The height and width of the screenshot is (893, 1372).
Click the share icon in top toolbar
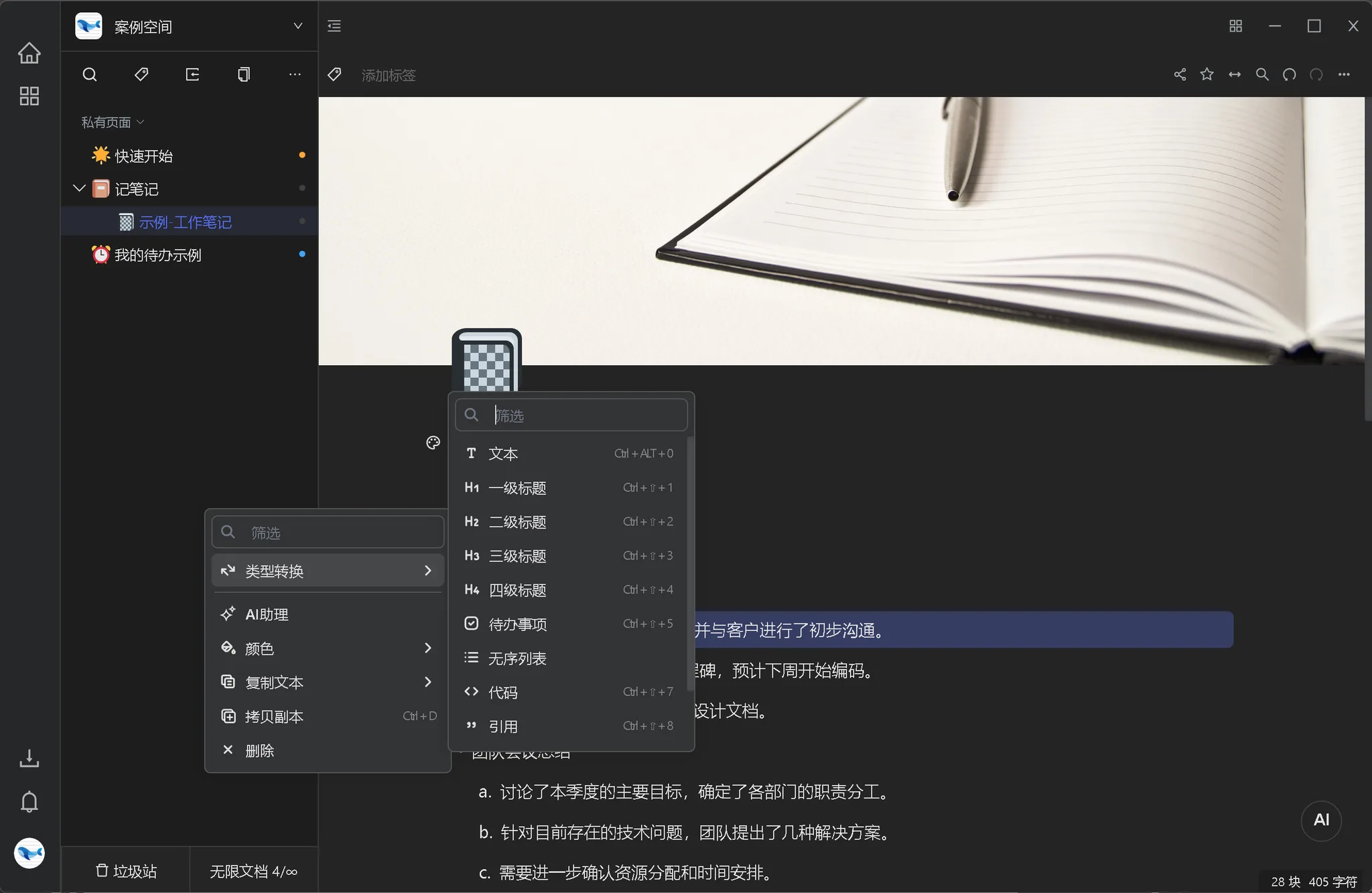(x=1180, y=74)
